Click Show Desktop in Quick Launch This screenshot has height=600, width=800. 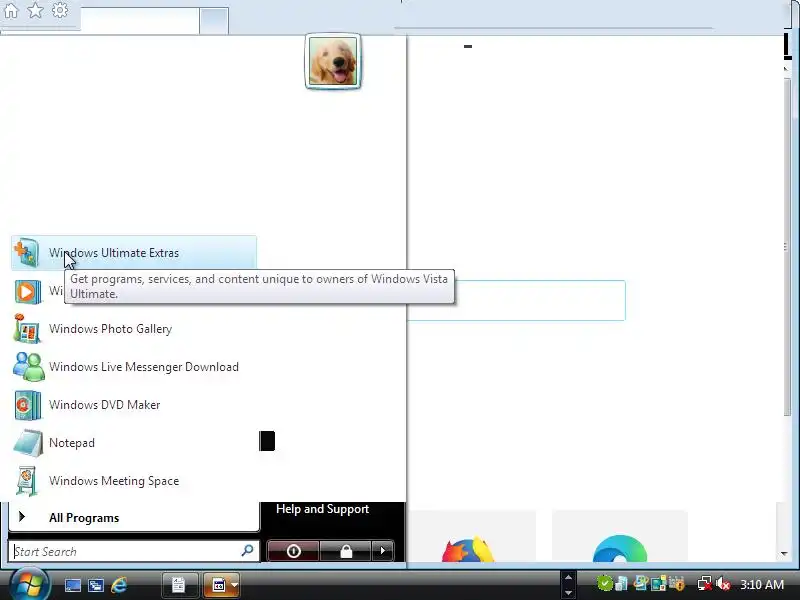(72, 585)
